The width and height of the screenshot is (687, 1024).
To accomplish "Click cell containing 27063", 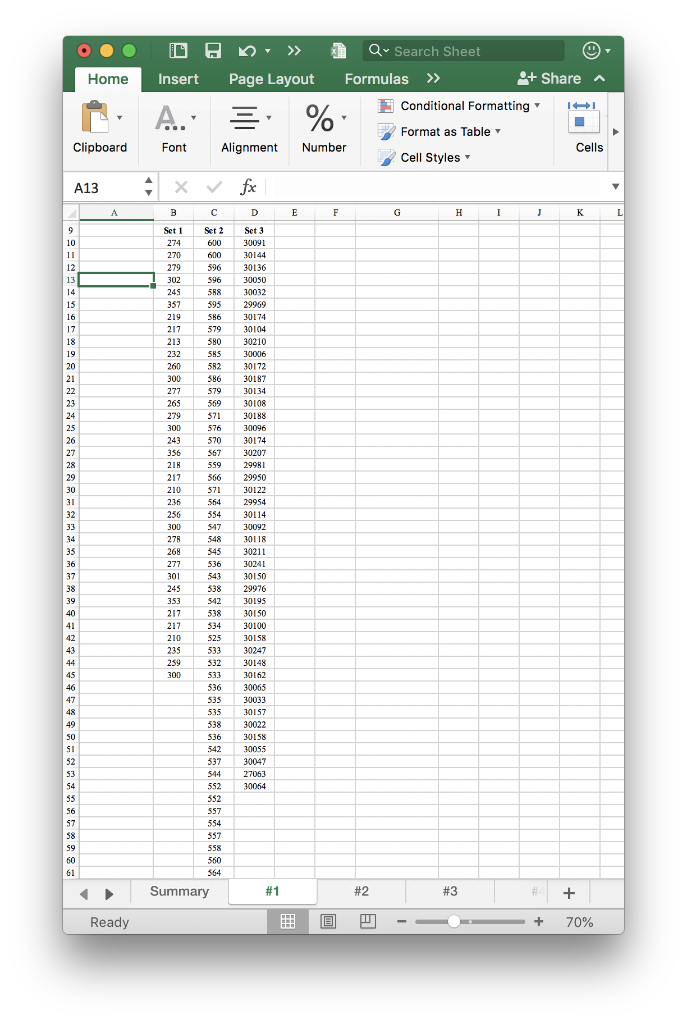I will pos(254,774).
